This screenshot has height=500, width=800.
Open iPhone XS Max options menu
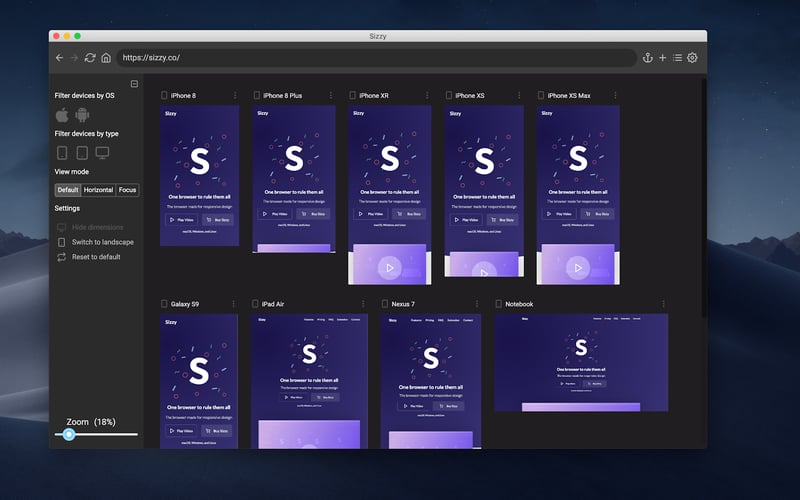click(615, 95)
